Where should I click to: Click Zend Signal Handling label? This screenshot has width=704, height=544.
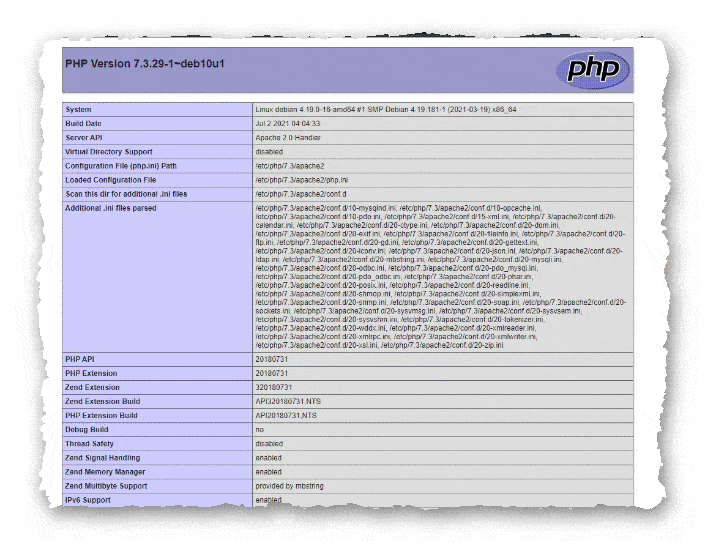pos(102,458)
